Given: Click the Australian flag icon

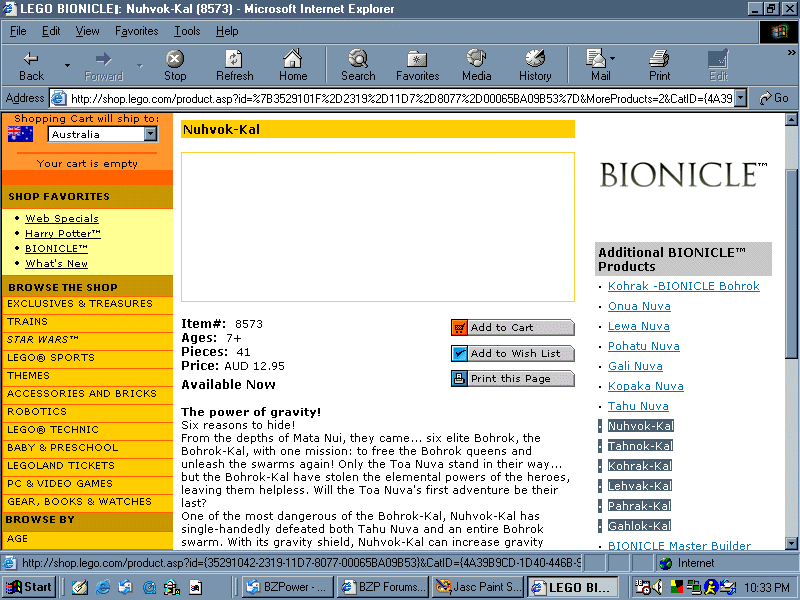Looking at the screenshot, I should click(x=20, y=134).
